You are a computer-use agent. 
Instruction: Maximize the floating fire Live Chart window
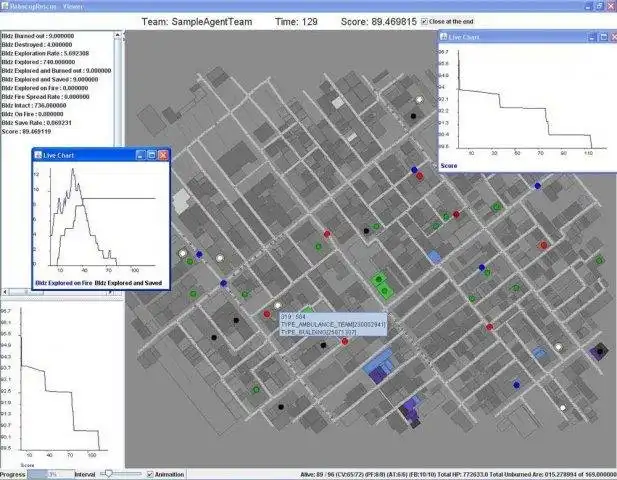151,155
